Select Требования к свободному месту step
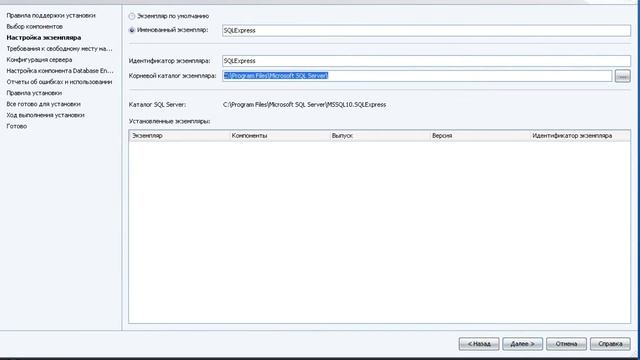 (x=59, y=49)
